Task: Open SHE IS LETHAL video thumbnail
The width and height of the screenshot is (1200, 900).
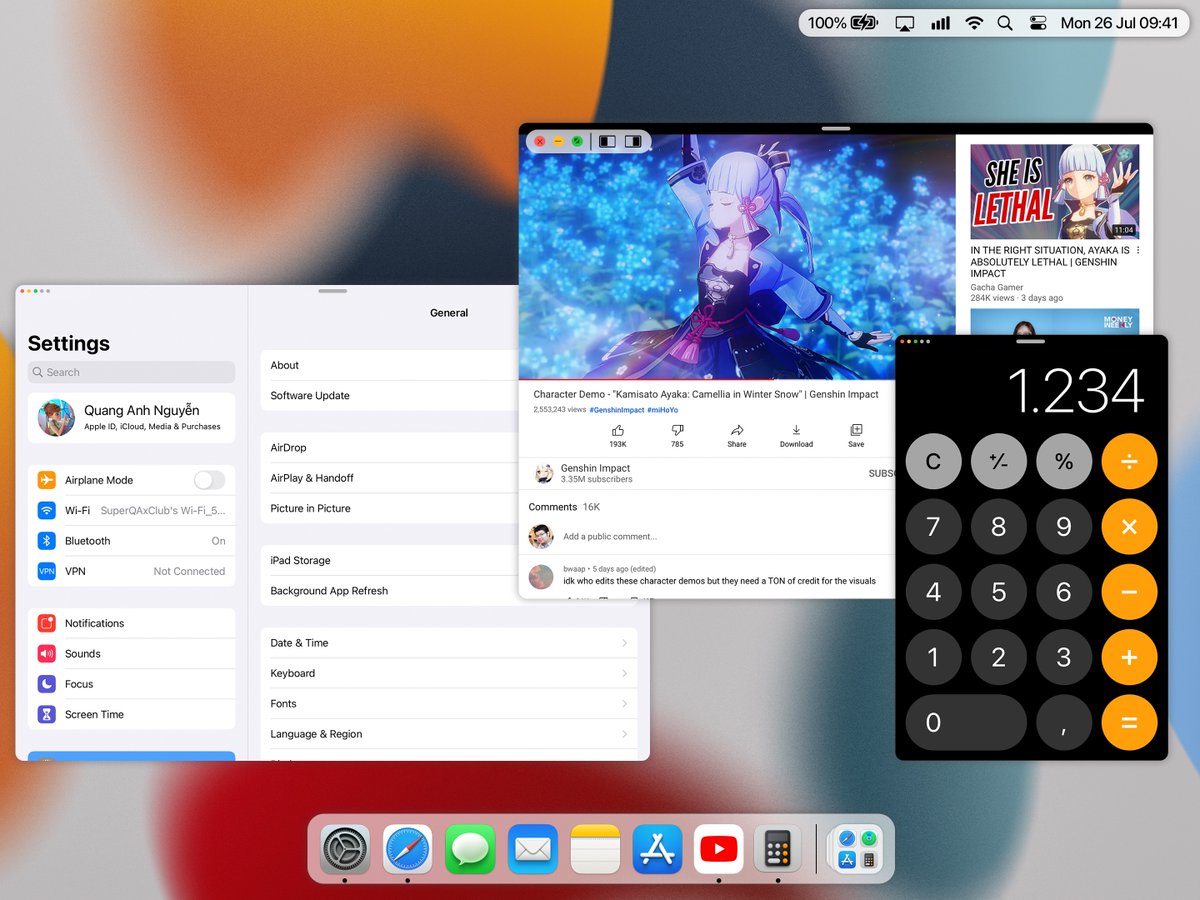Action: pos(1055,191)
